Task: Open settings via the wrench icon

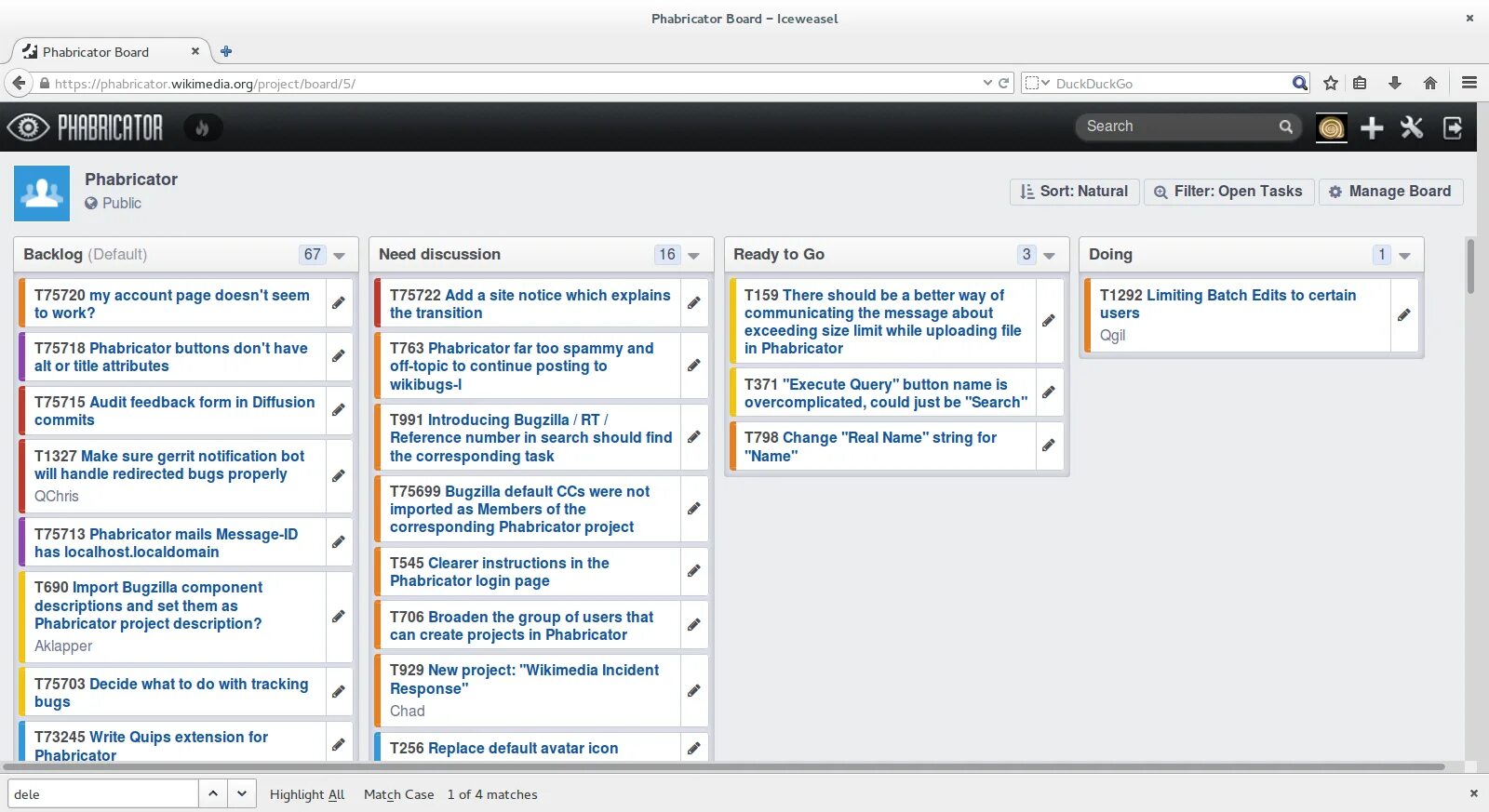Action: point(1412,127)
